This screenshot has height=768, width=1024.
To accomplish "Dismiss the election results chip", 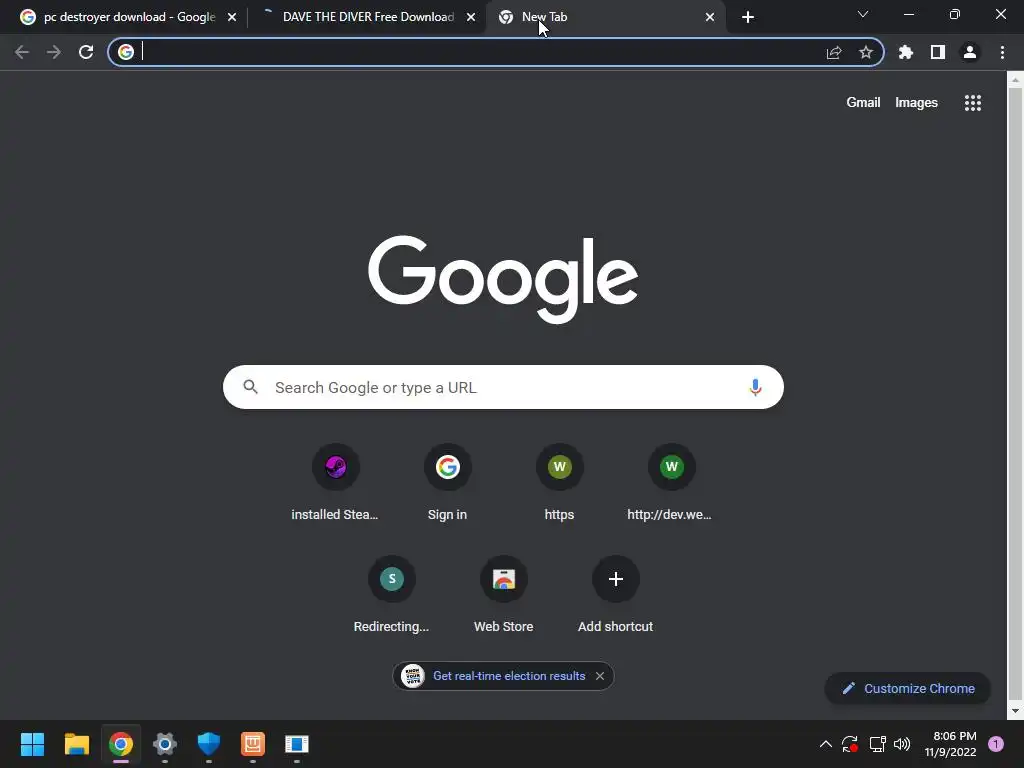I will (x=600, y=676).
